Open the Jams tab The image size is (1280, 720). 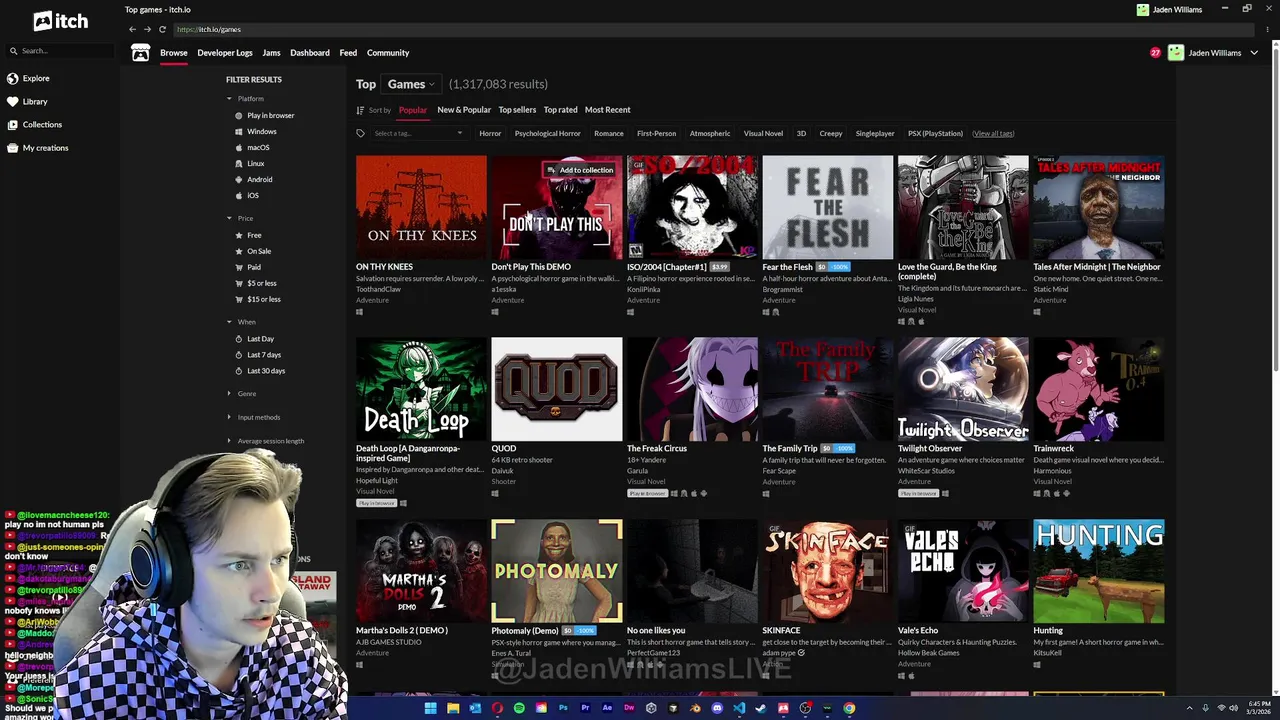271,53
